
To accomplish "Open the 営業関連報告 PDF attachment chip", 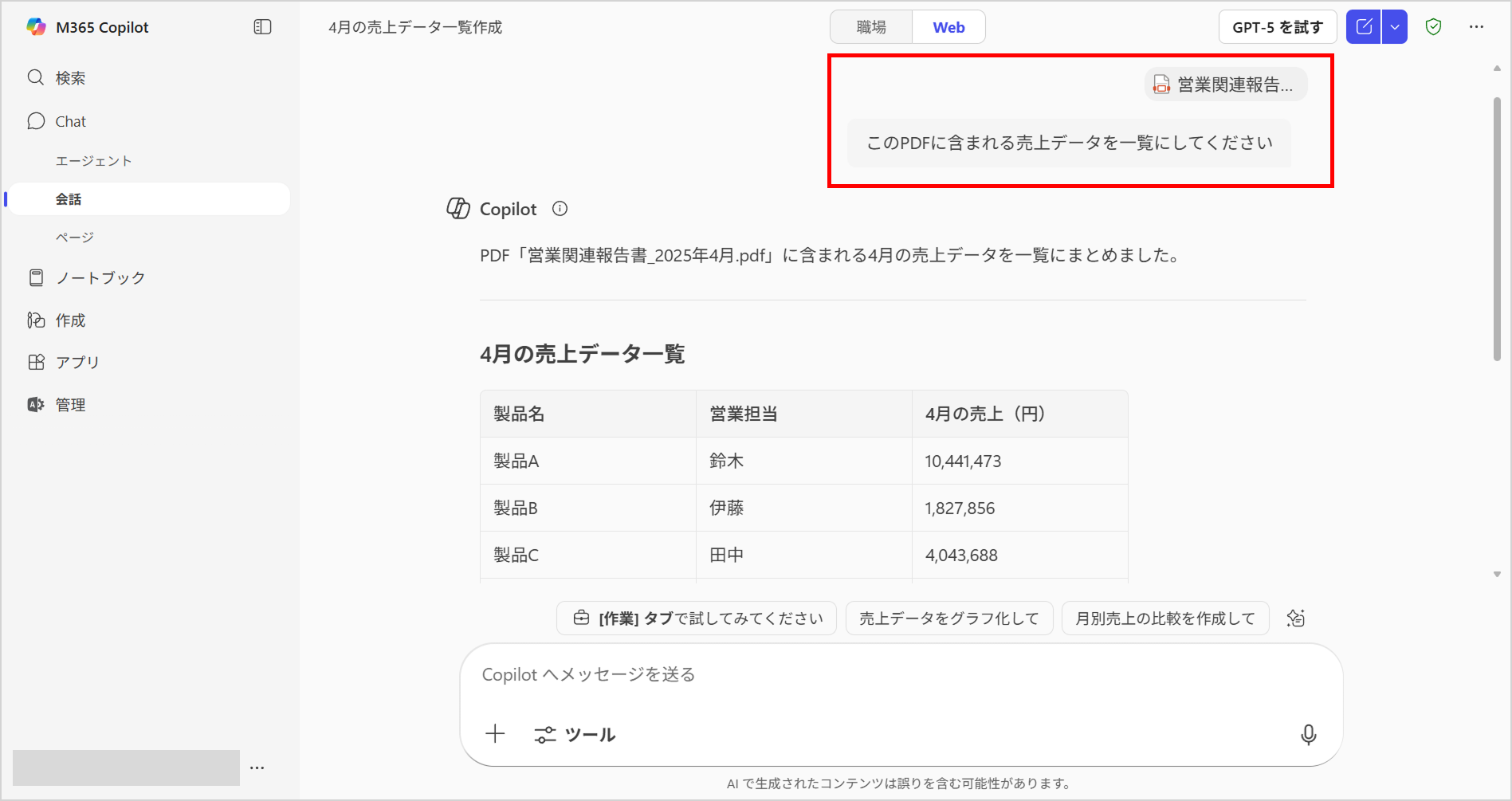I will (1225, 84).
